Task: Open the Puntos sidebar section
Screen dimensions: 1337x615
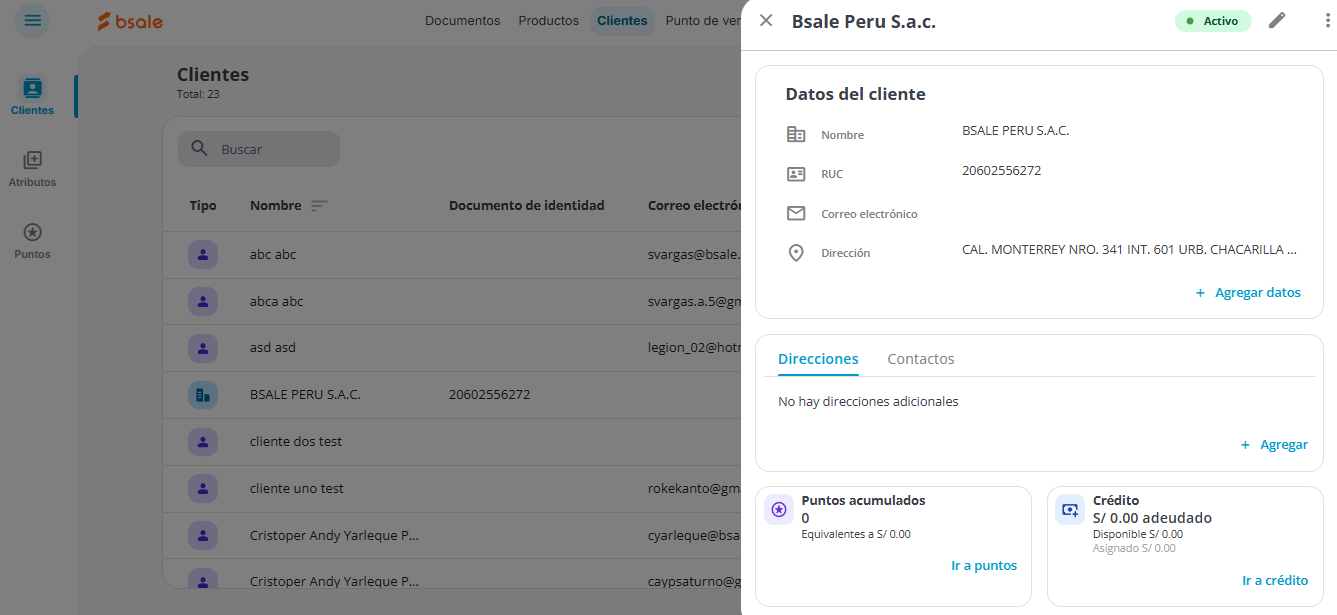Action: point(33,241)
